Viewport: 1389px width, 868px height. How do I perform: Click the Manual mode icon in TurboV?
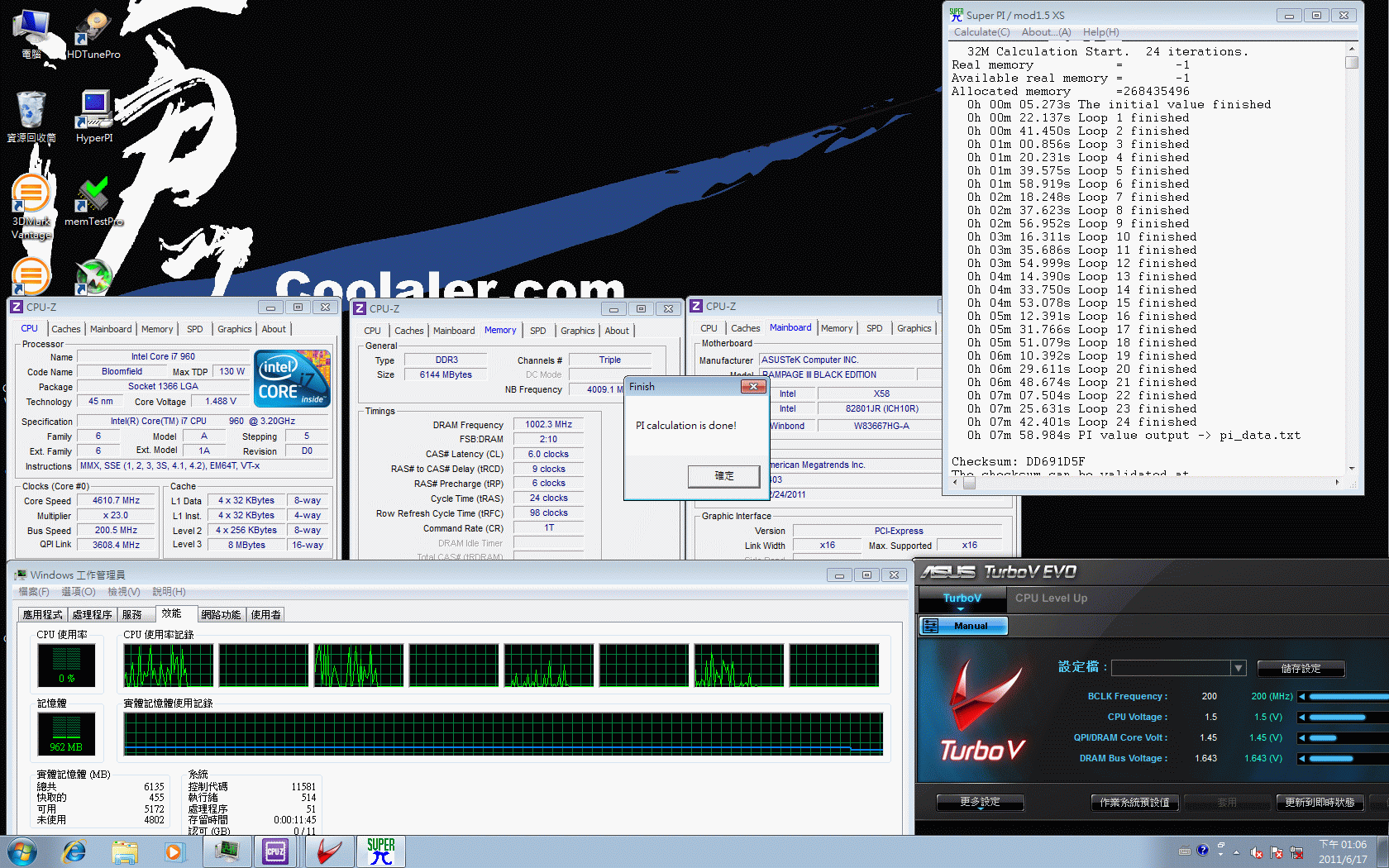coord(931,626)
